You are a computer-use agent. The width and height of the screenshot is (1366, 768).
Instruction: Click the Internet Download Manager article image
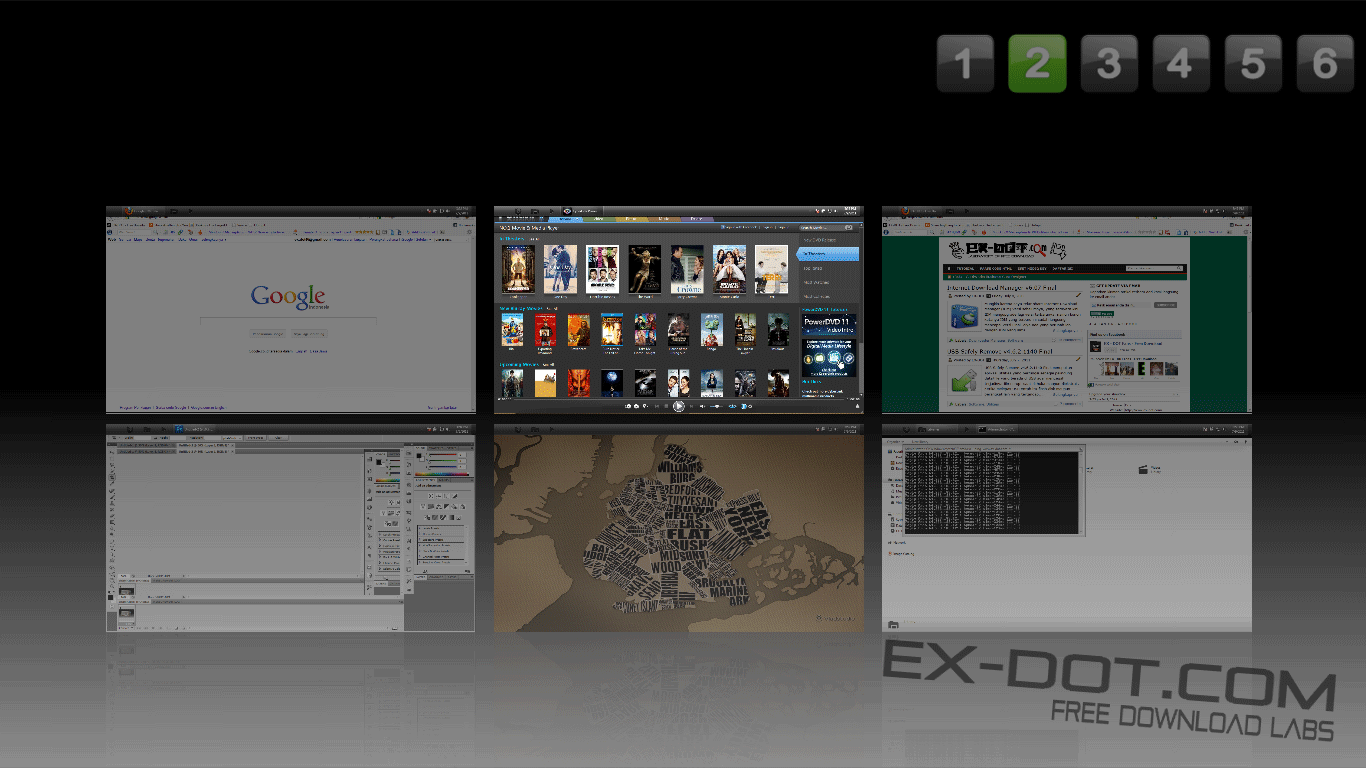(965, 316)
